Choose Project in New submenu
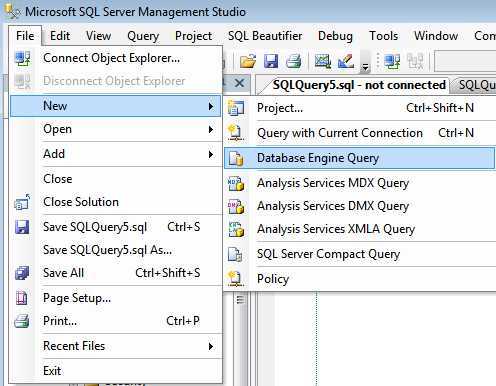This screenshot has width=496, height=386. tap(360, 108)
